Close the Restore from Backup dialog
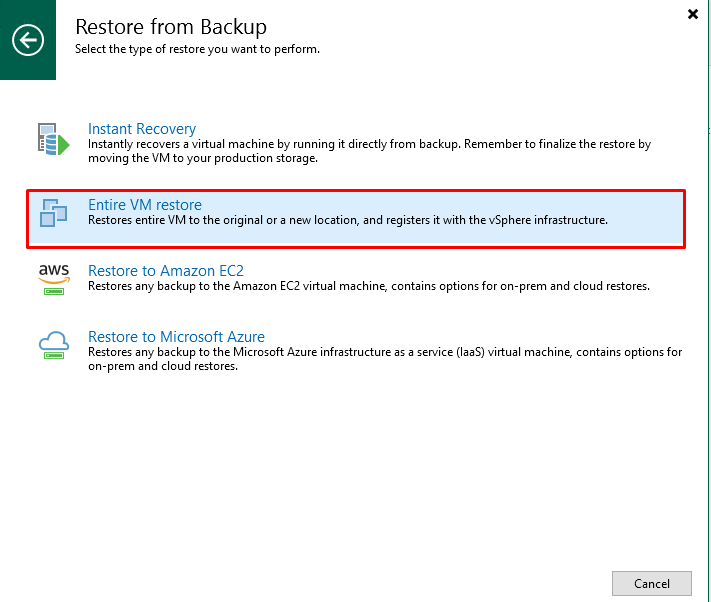The width and height of the screenshot is (711, 602). click(692, 14)
